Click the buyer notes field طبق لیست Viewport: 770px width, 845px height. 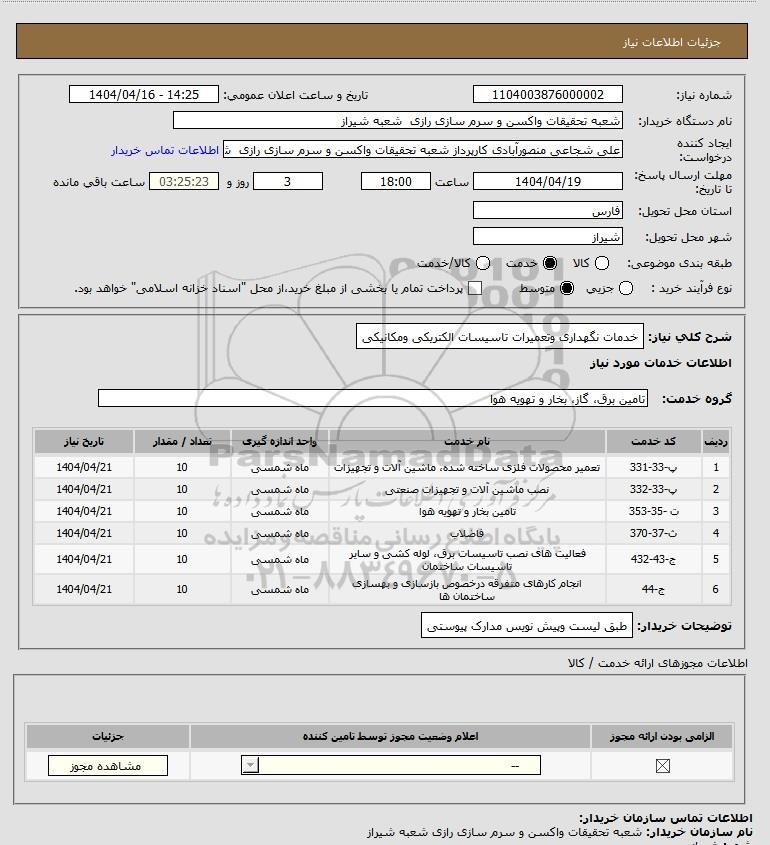coord(527,625)
